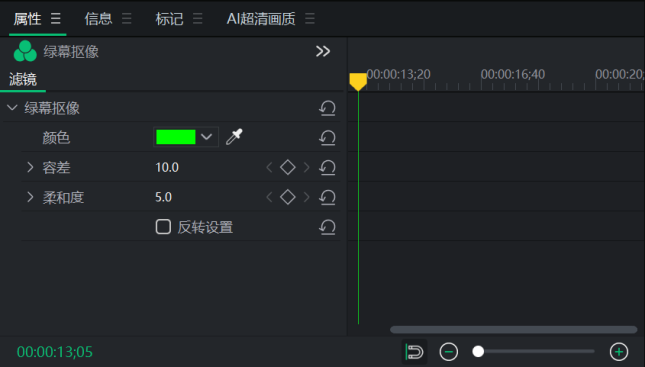Pick color with the eyedropper tool

click(234, 137)
